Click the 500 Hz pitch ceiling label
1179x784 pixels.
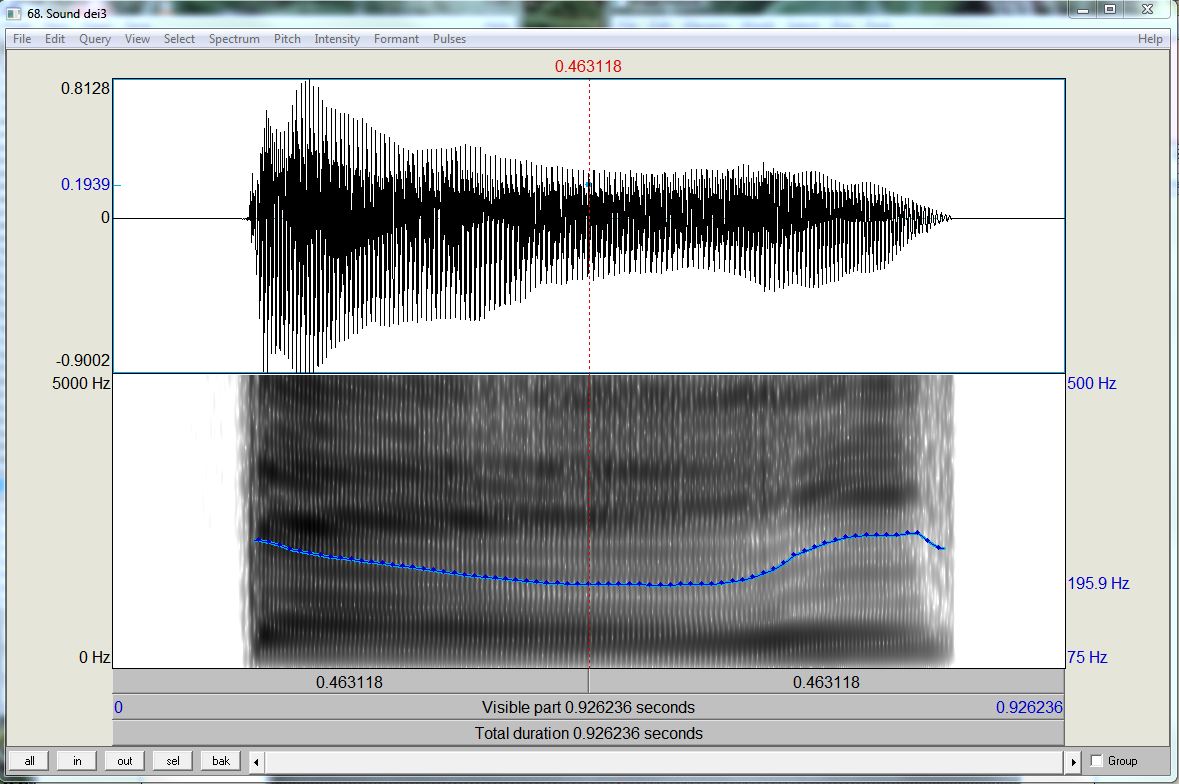pyautogui.click(x=1092, y=383)
